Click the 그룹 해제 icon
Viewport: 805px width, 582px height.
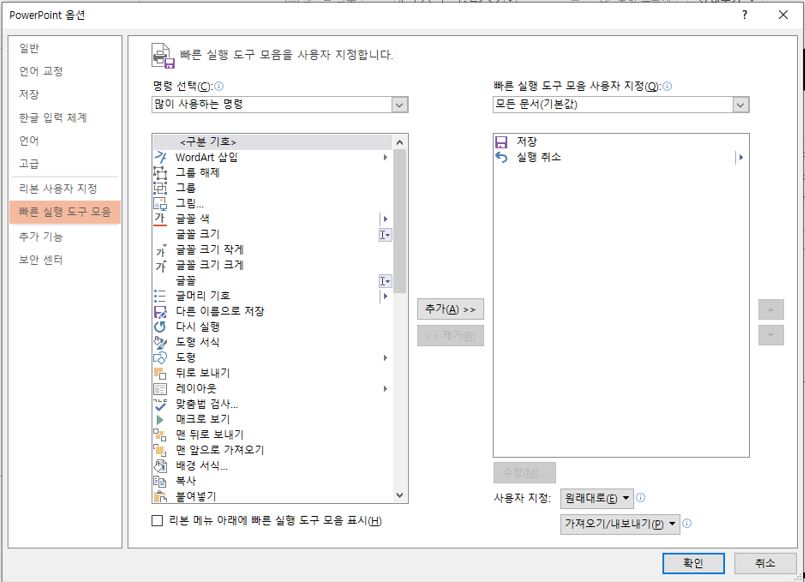click(x=160, y=172)
